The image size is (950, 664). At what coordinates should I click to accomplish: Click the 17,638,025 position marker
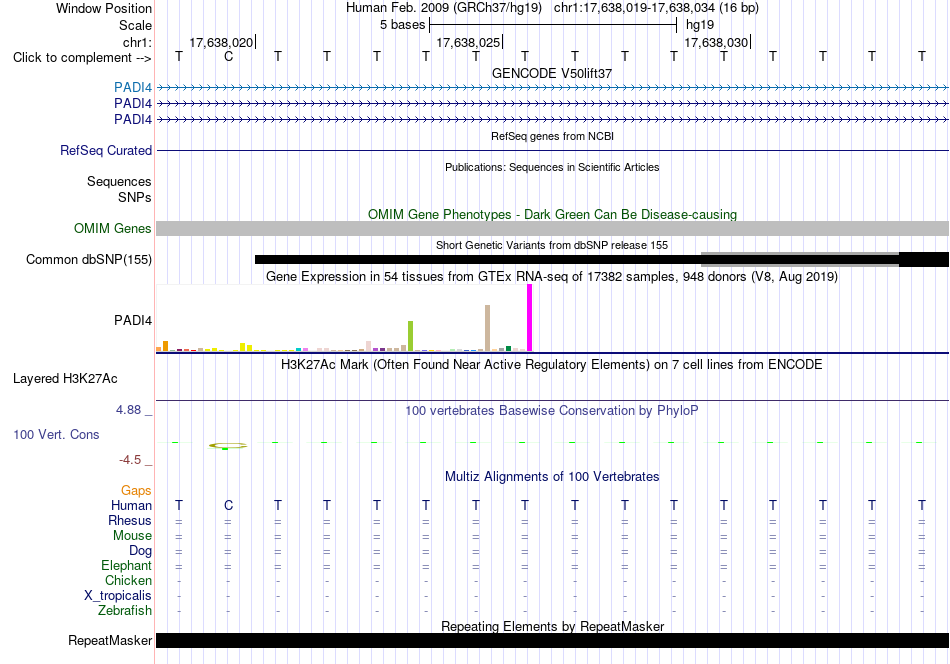[x=469, y=42]
